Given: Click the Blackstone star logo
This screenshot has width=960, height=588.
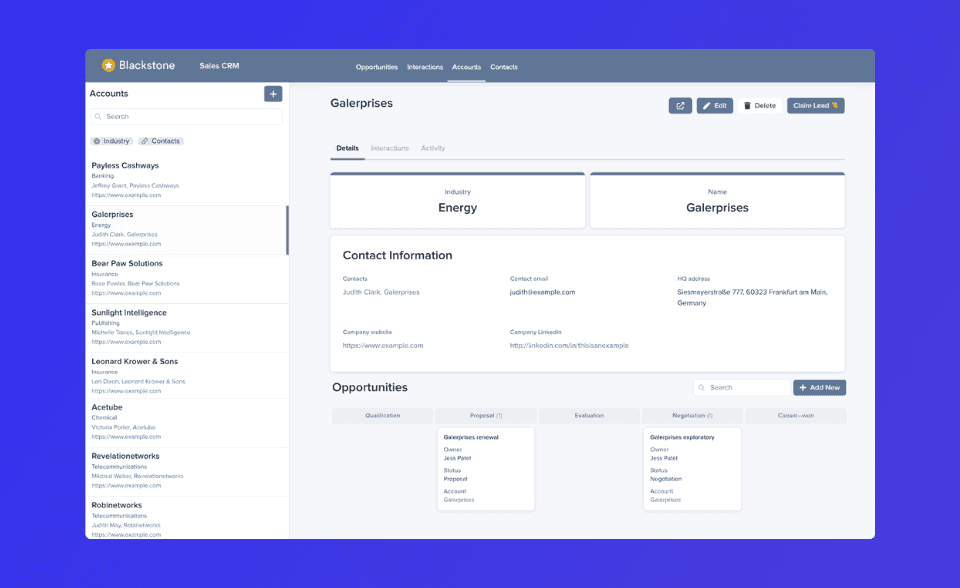Looking at the screenshot, I should [x=108, y=66].
